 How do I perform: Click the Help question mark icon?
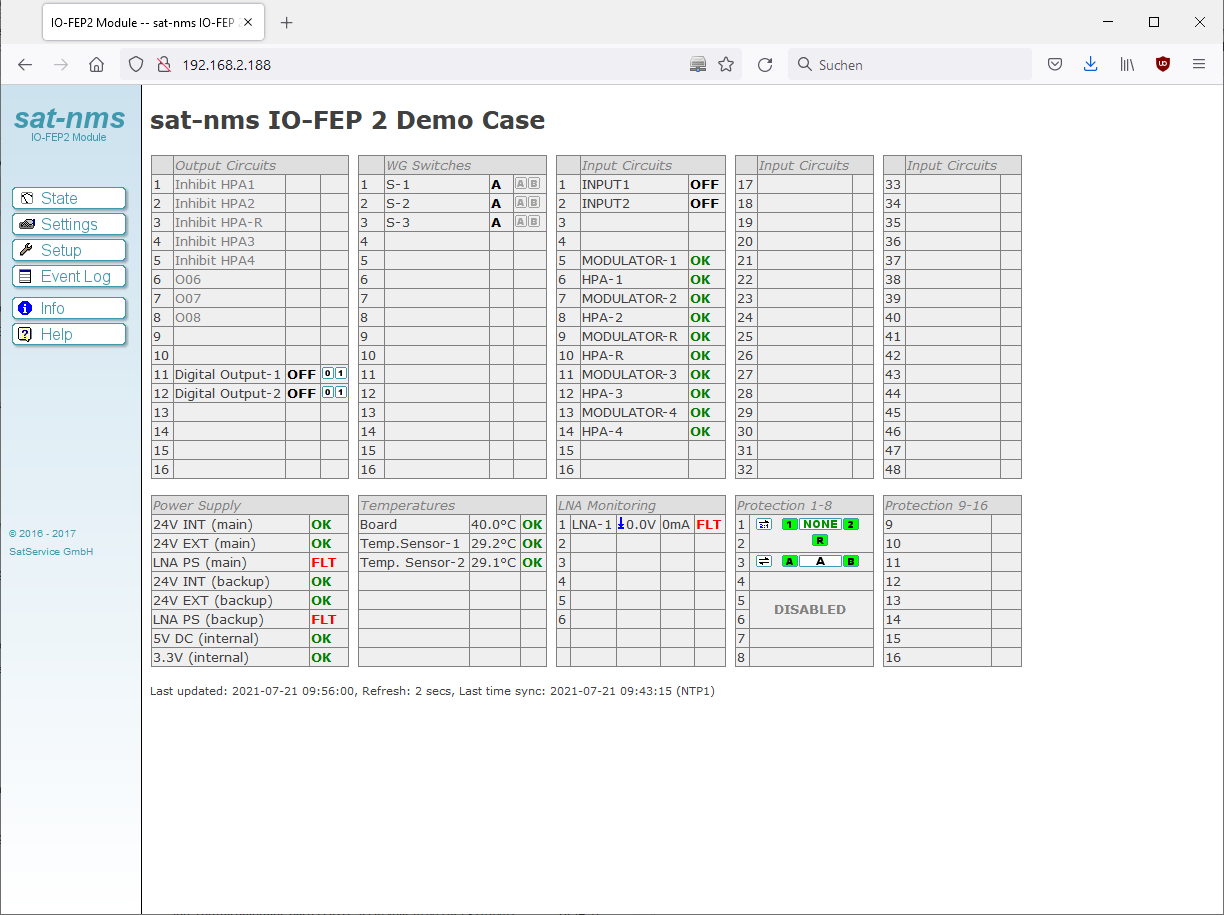(x=26, y=334)
